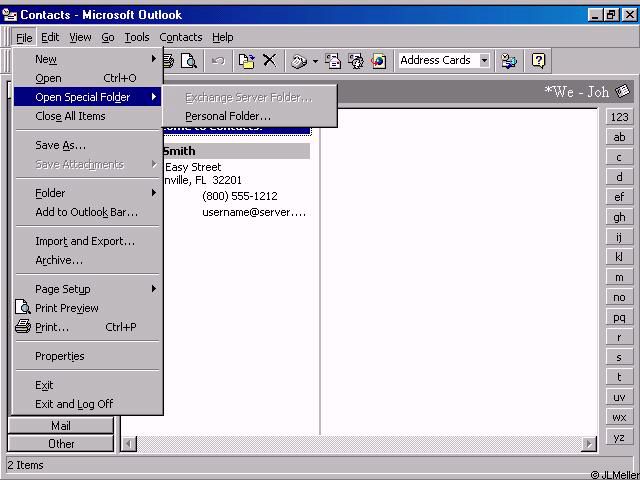The height and width of the screenshot is (480, 640).
Task: Click the m index tab
Action: 619,277
